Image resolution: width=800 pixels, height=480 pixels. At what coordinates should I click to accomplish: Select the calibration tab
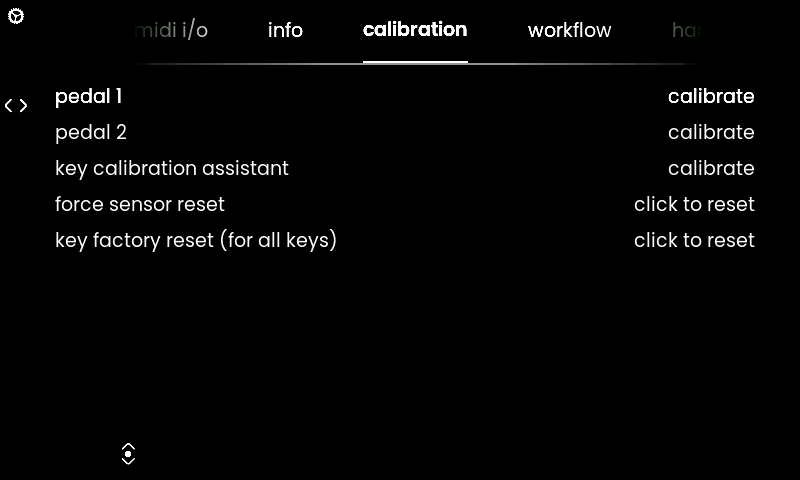(415, 30)
